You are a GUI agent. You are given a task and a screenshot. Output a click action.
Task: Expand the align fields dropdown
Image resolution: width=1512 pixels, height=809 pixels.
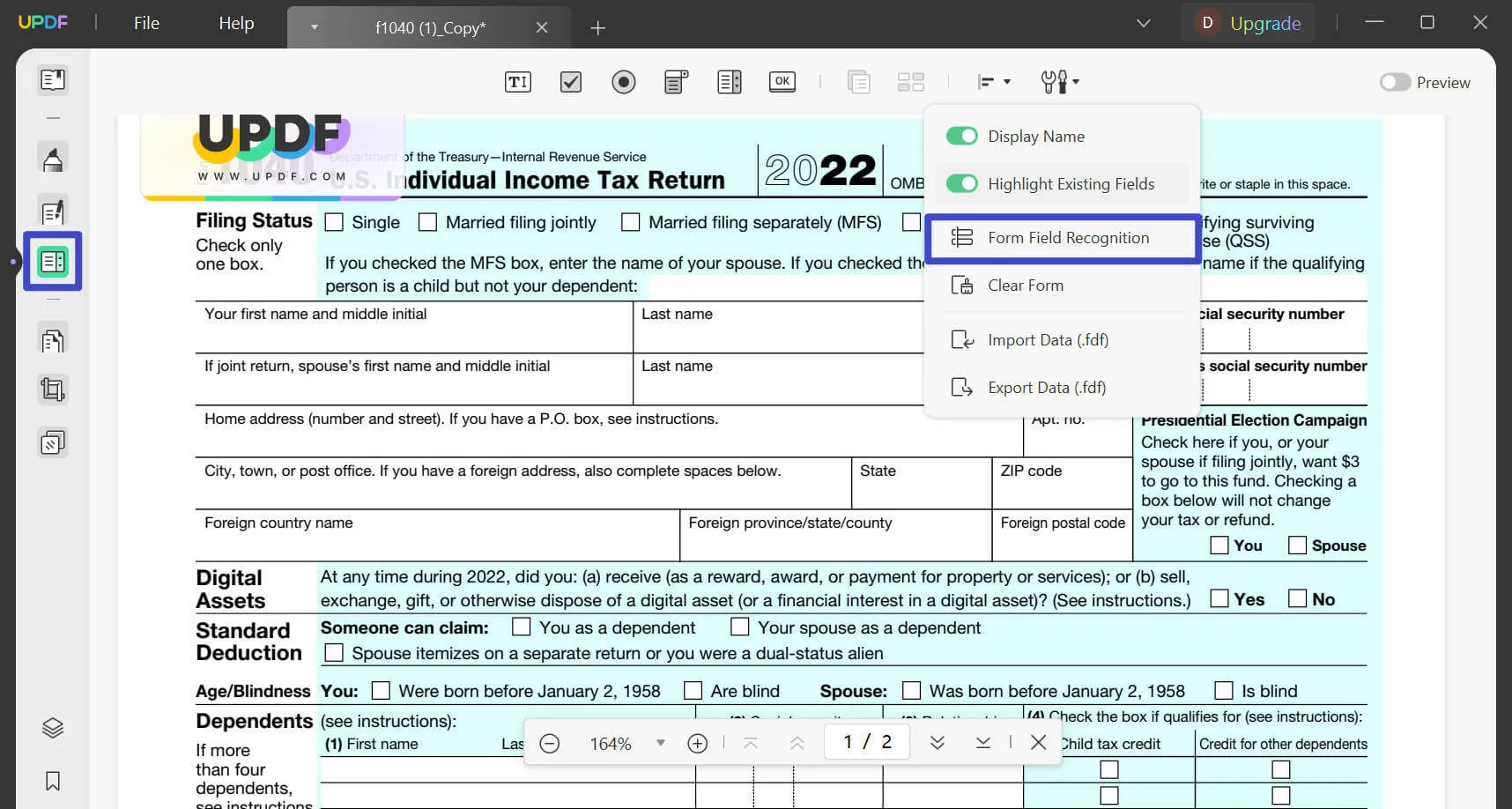pos(994,82)
